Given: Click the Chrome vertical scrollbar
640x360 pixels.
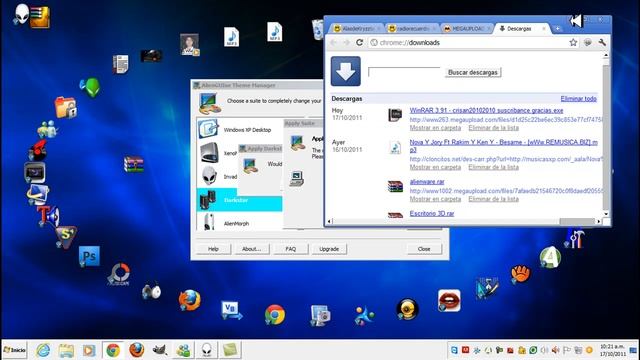Looking at the screenshot, I should coord(606,135).
